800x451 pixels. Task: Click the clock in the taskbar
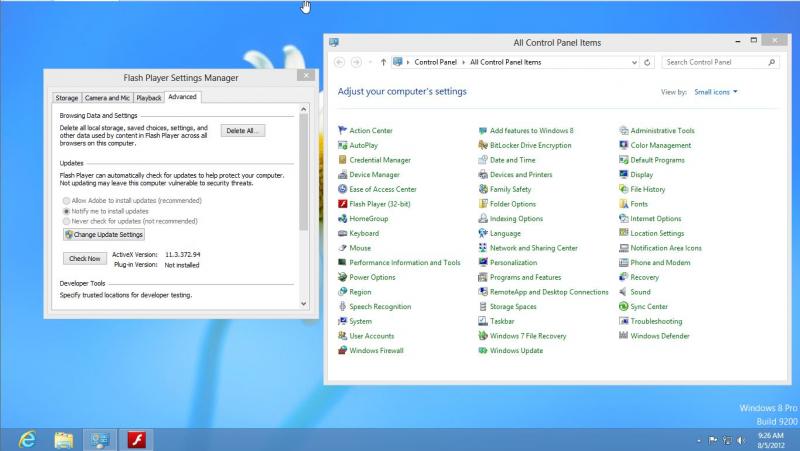coord(770,440)
